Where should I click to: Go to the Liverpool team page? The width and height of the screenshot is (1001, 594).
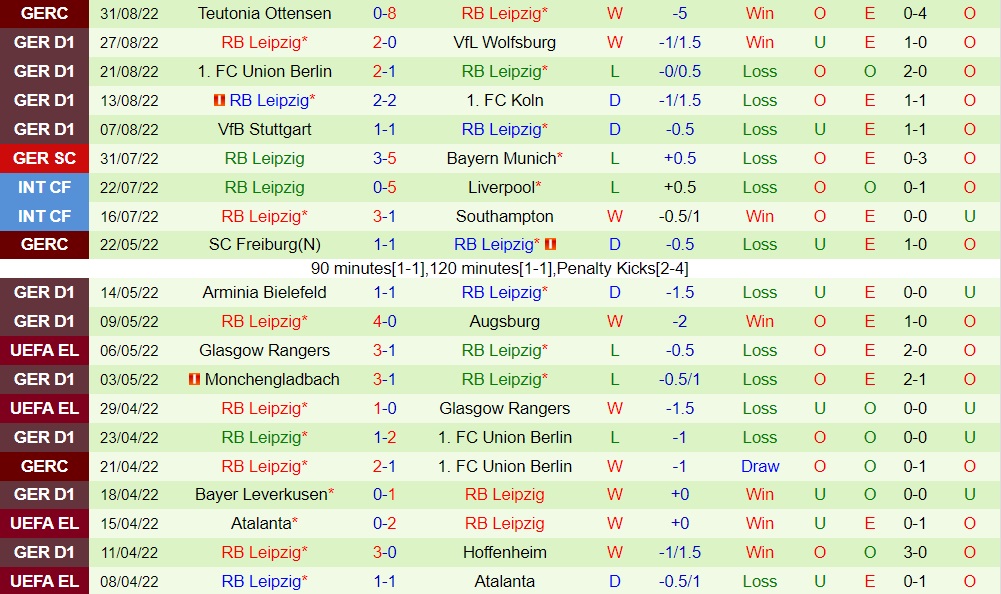[501, 187]
